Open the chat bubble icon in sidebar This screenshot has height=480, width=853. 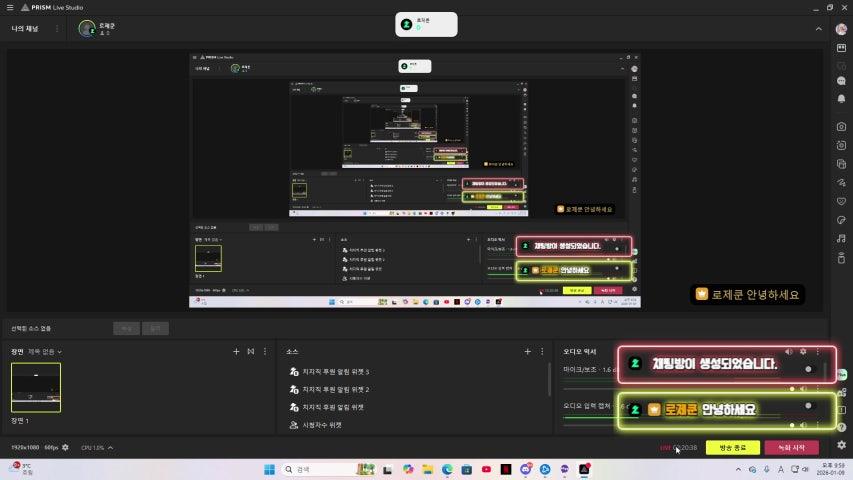pos(841,81)
